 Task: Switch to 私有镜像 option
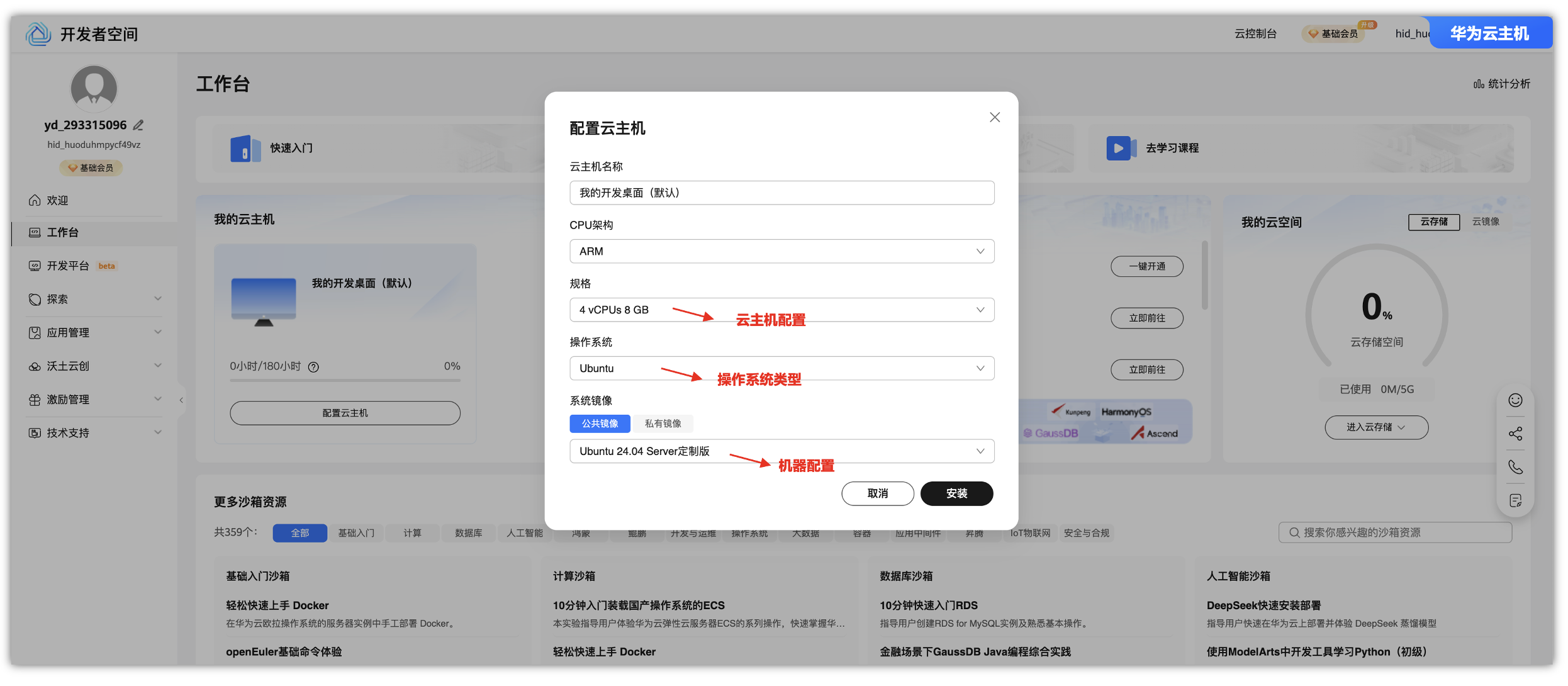click(x=663, y=424)
